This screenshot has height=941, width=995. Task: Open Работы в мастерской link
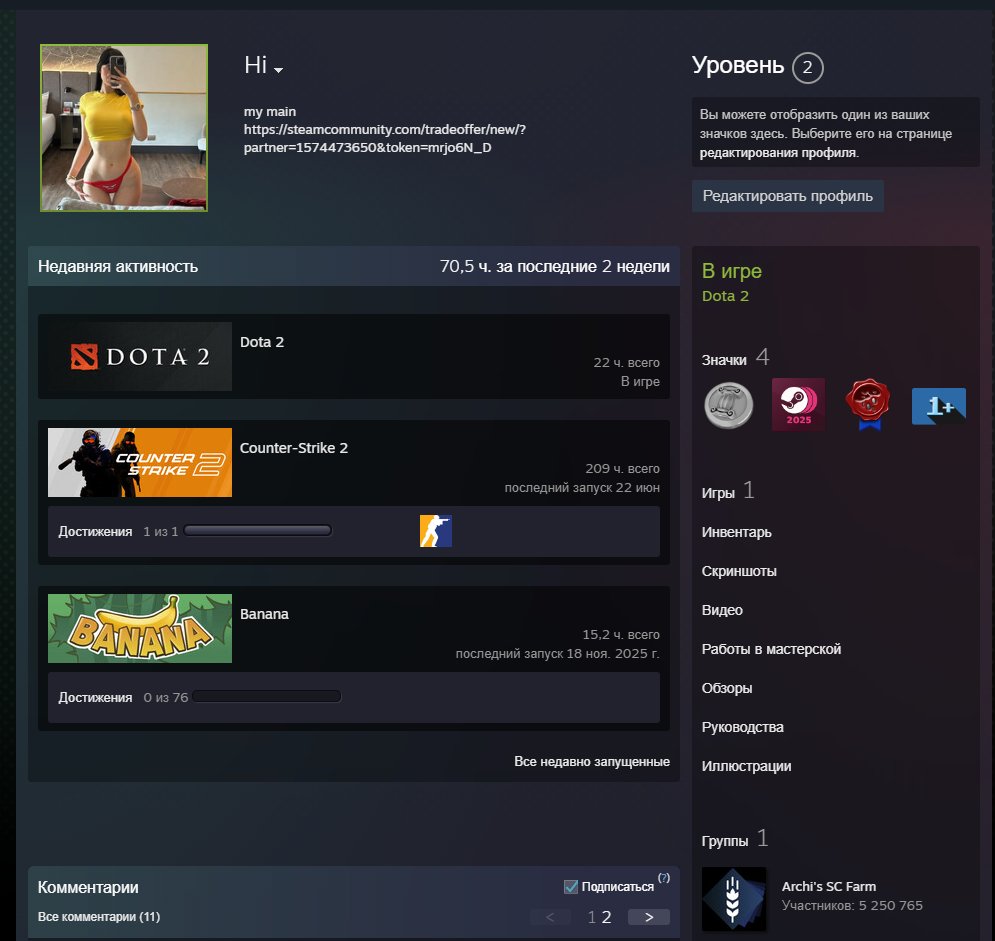[772, 649]
